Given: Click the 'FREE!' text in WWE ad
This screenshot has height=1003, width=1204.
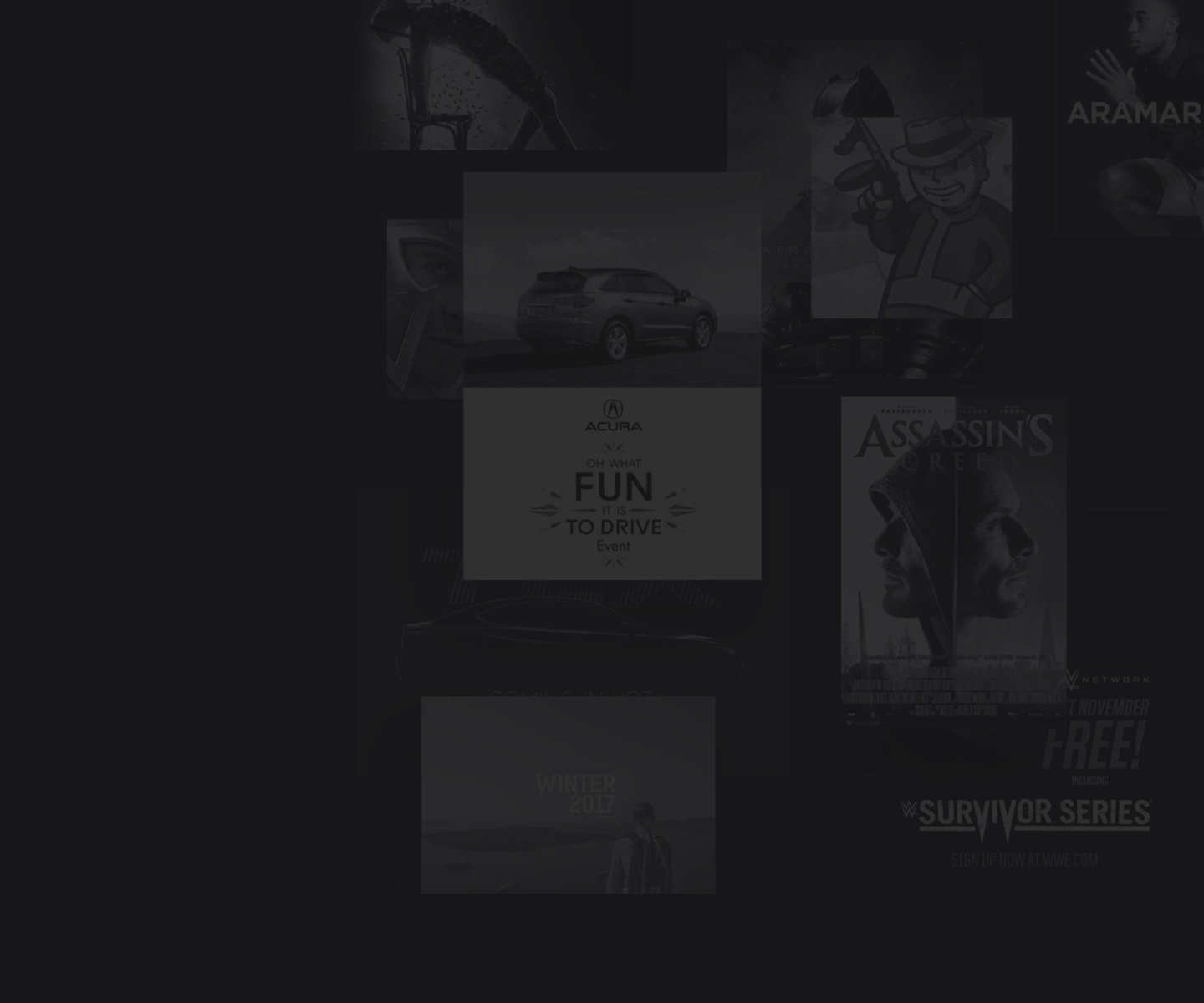Looking at the screenshot, I should (1093, 746).
